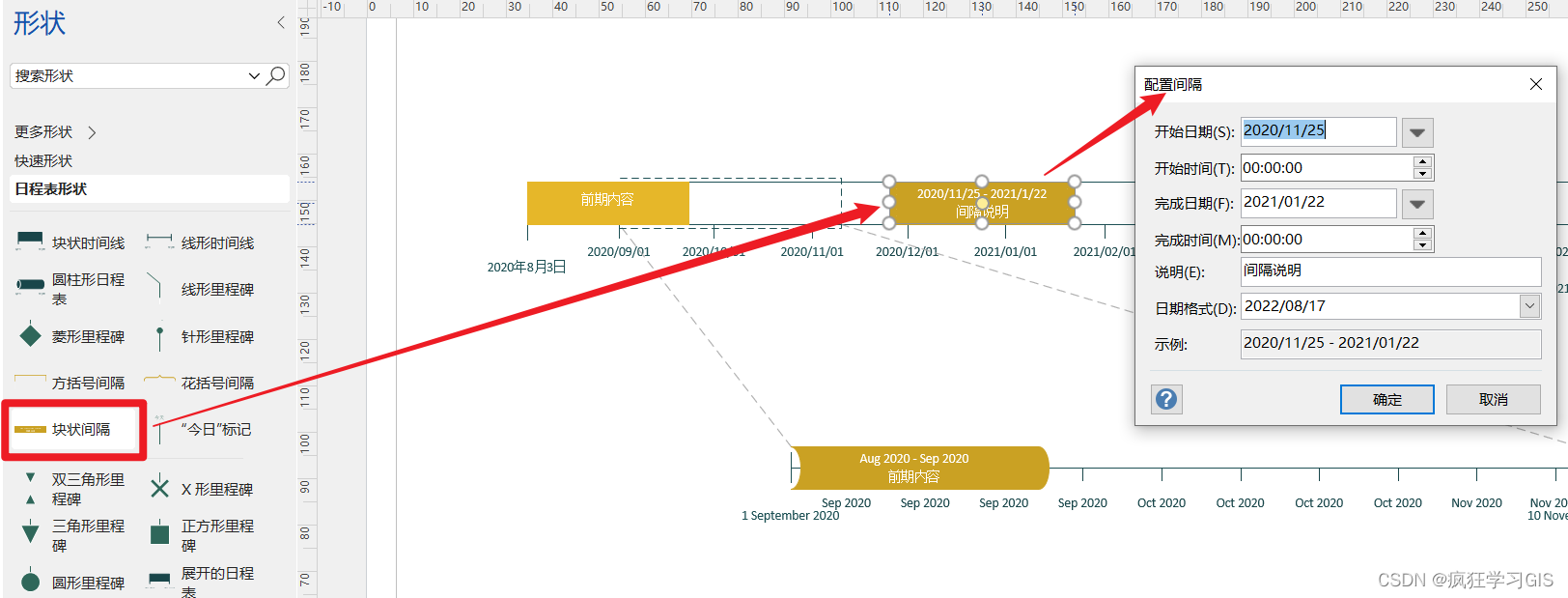Select the yellow 前期内容 block on timeline
1568x598 pixels.
pyautogui.click(x=607, y=203)
